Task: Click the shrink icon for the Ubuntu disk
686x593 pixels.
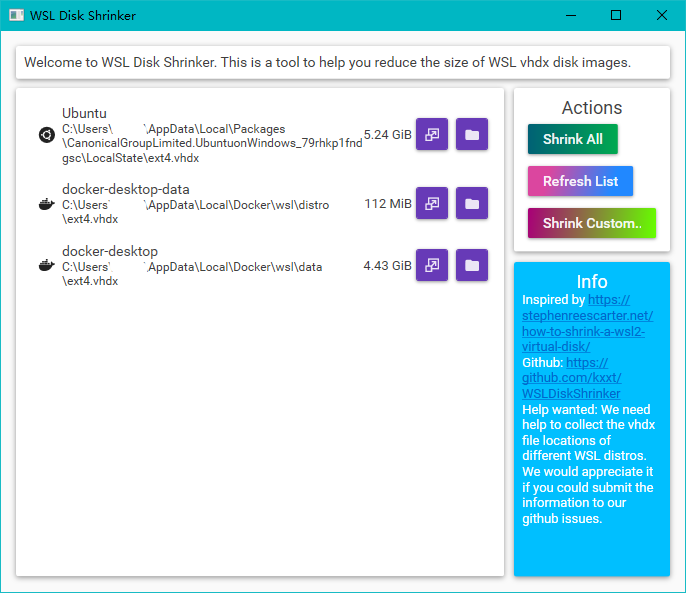Action: click(x=432, y=134)
